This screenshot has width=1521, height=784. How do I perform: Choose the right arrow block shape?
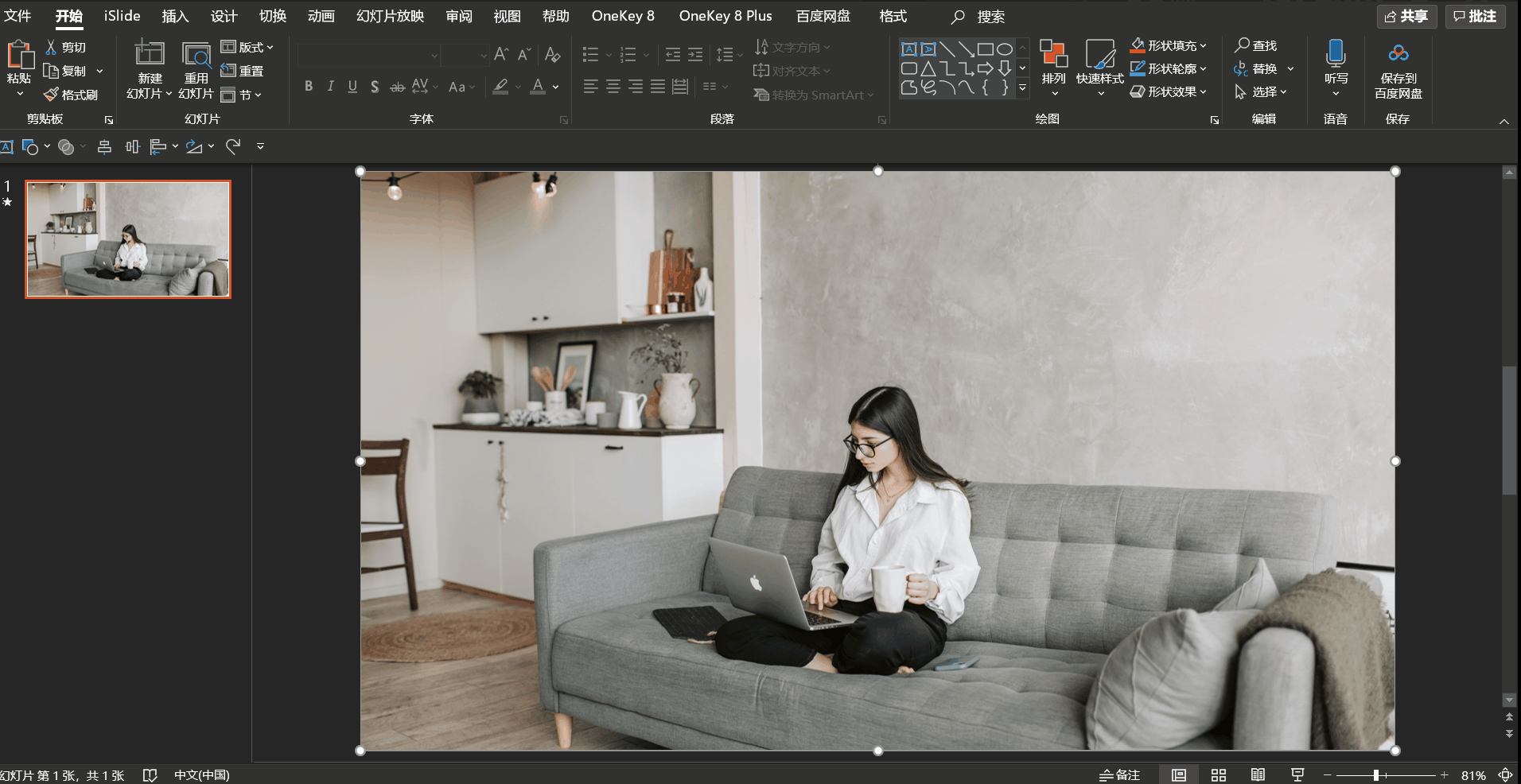point(986,68)
